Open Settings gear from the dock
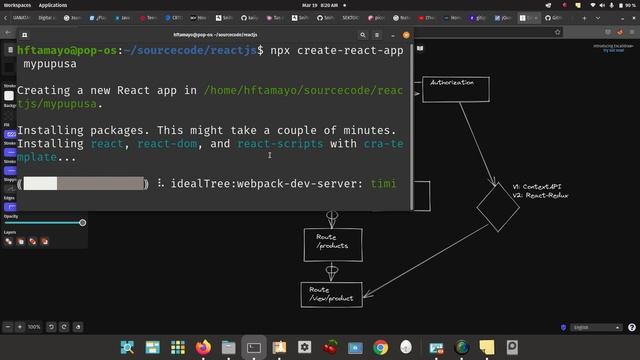Screen dimensions: 640x360 pos(304,347)
